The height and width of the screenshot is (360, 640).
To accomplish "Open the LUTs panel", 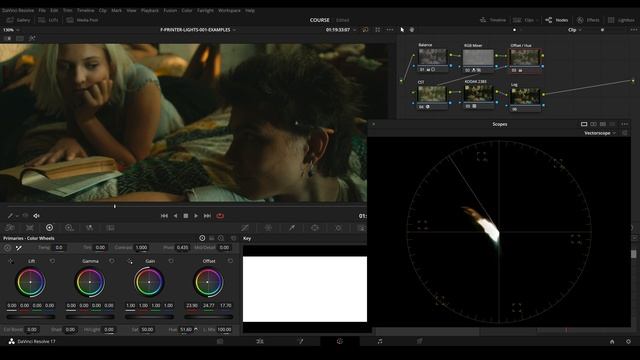I will [x=49, y=20].
